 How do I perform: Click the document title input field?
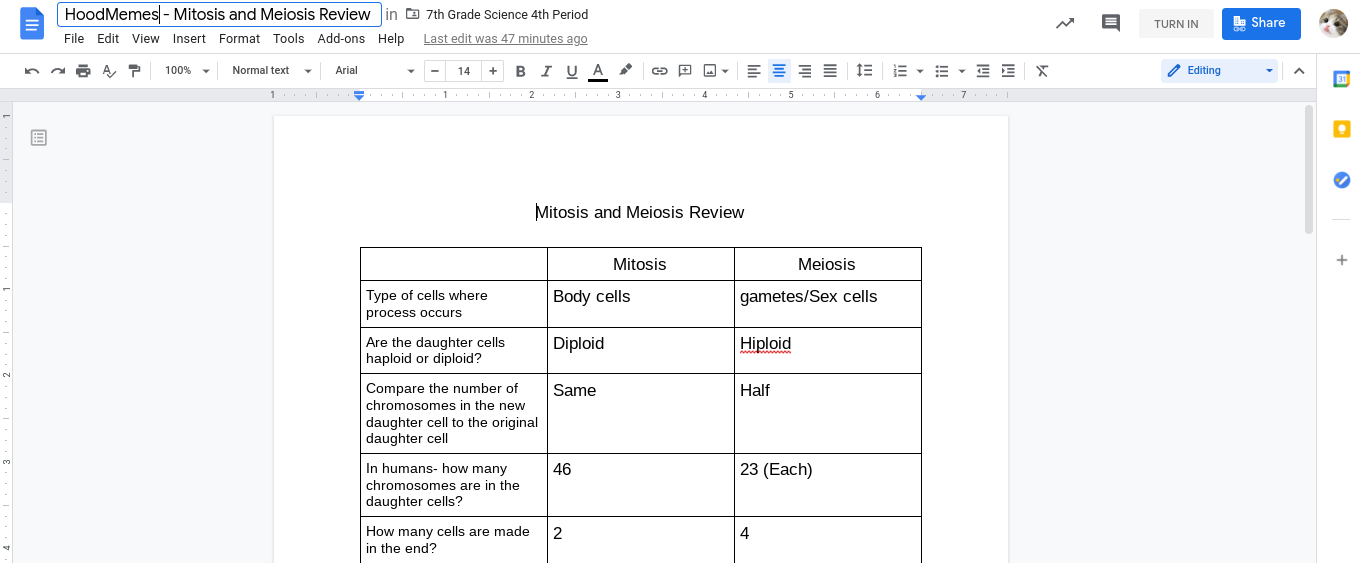(x=219, y=15)
